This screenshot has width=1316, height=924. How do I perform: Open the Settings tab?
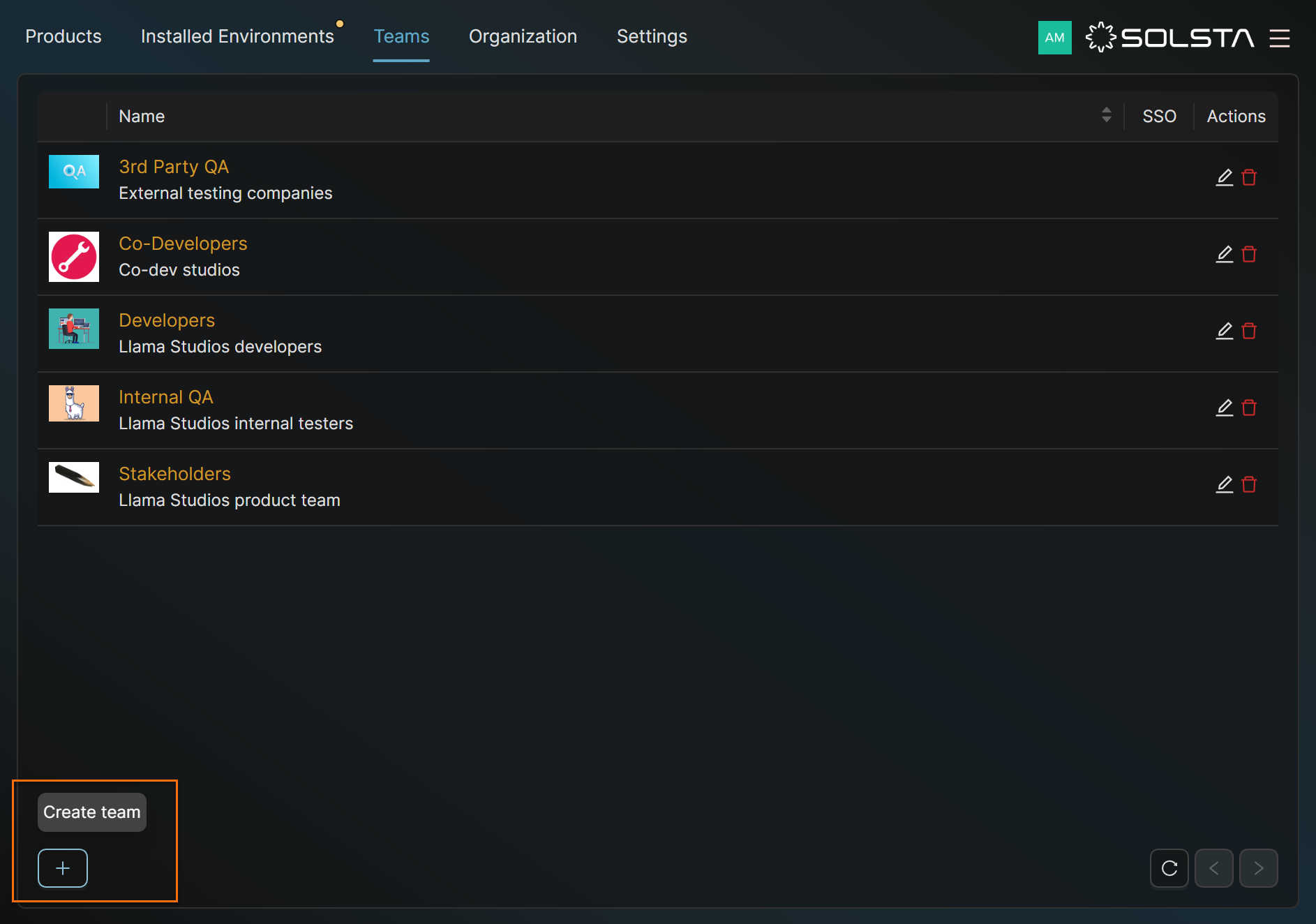pyautogui.click(x=652, y=36)
